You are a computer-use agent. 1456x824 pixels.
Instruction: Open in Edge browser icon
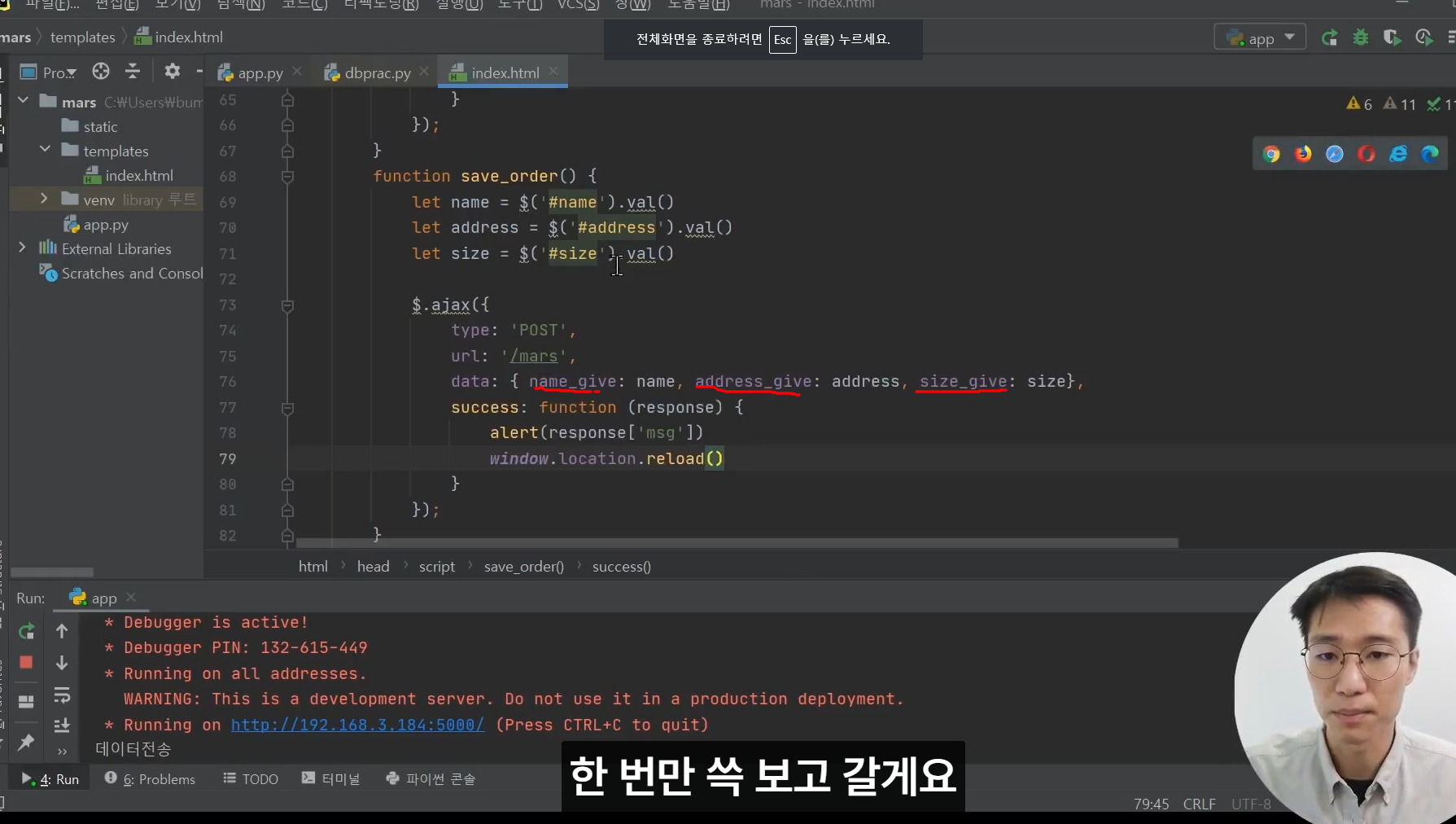(x=1430, y=154)
